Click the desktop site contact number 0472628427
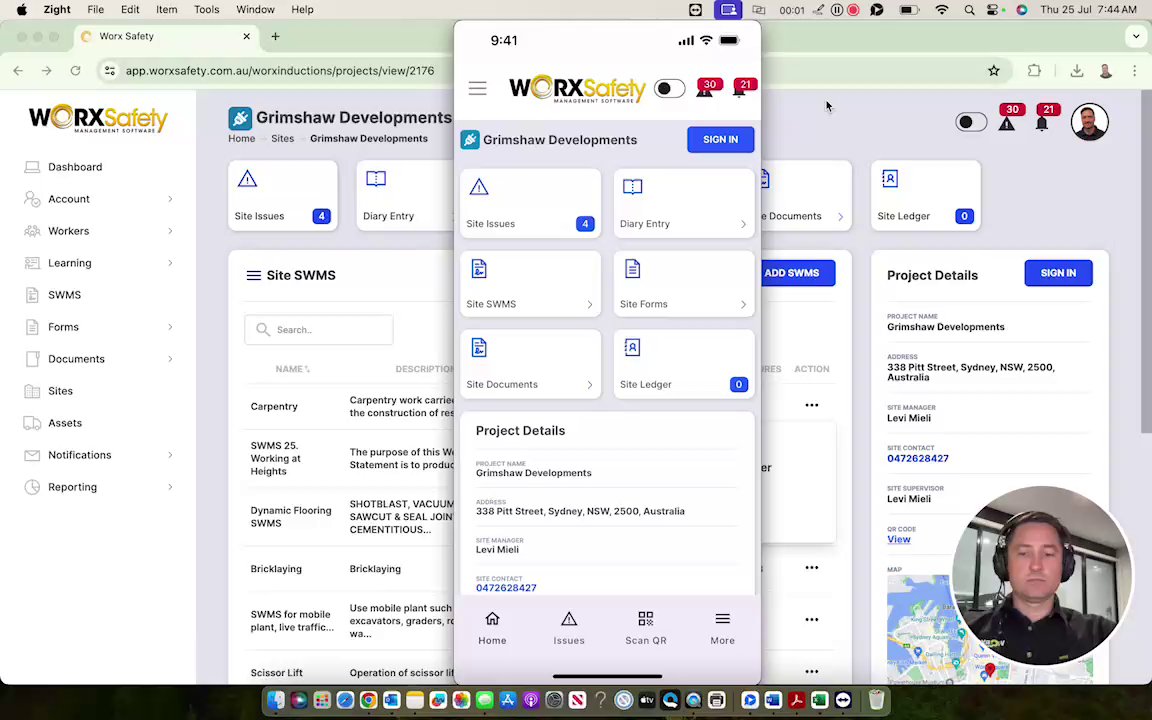This screenshot has height=720, width=1152. [x=918, y=458]
